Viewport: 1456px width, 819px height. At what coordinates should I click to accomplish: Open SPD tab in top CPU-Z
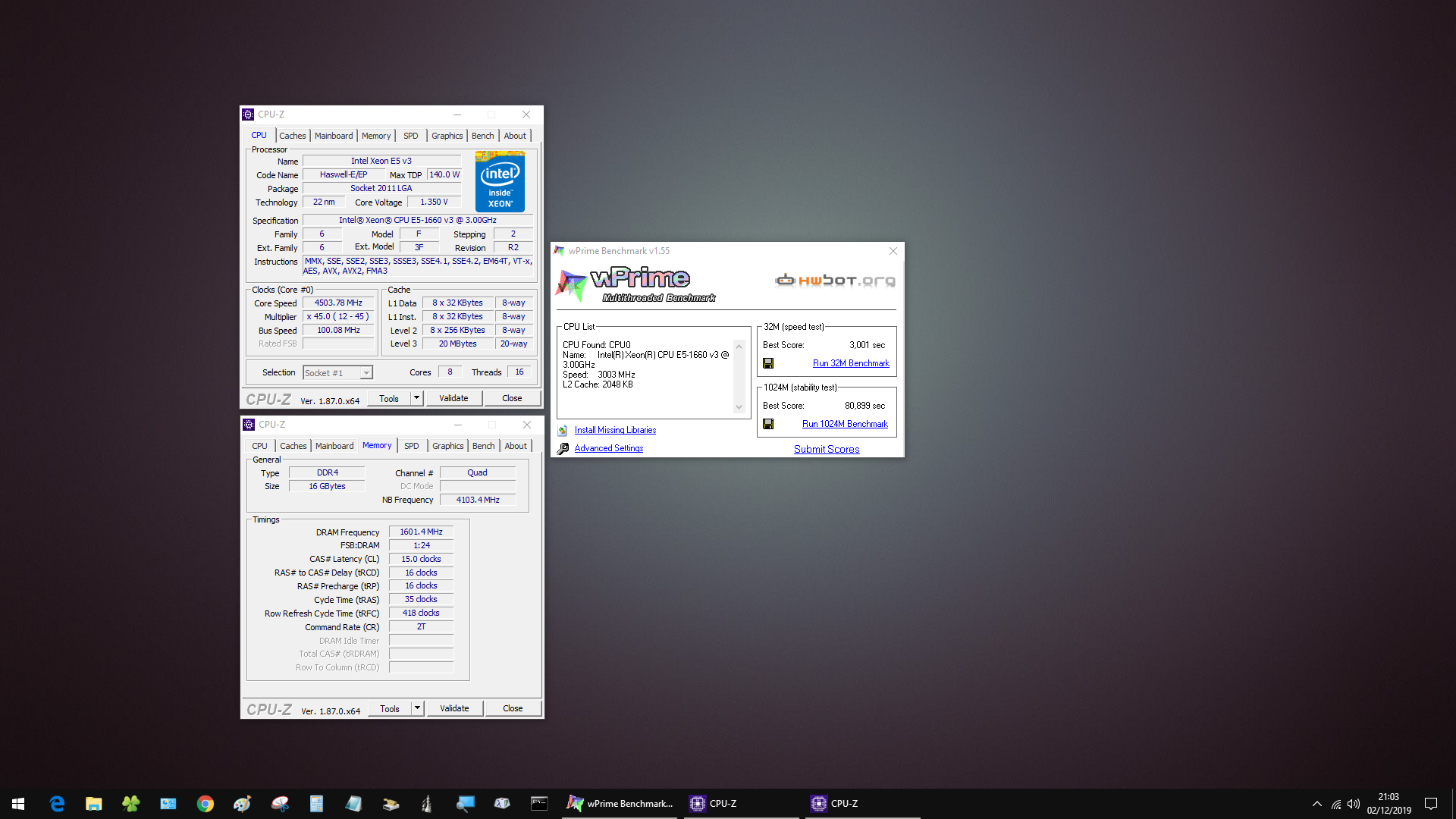tap(411, 136)
